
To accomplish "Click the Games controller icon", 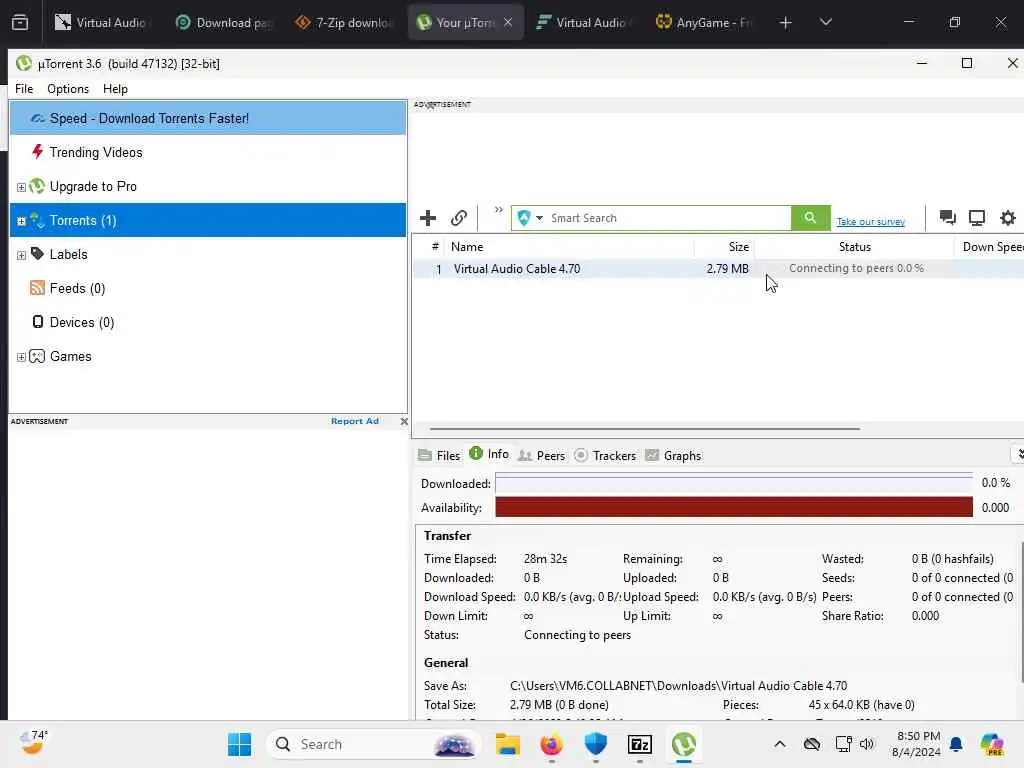I will pos(37,356).
